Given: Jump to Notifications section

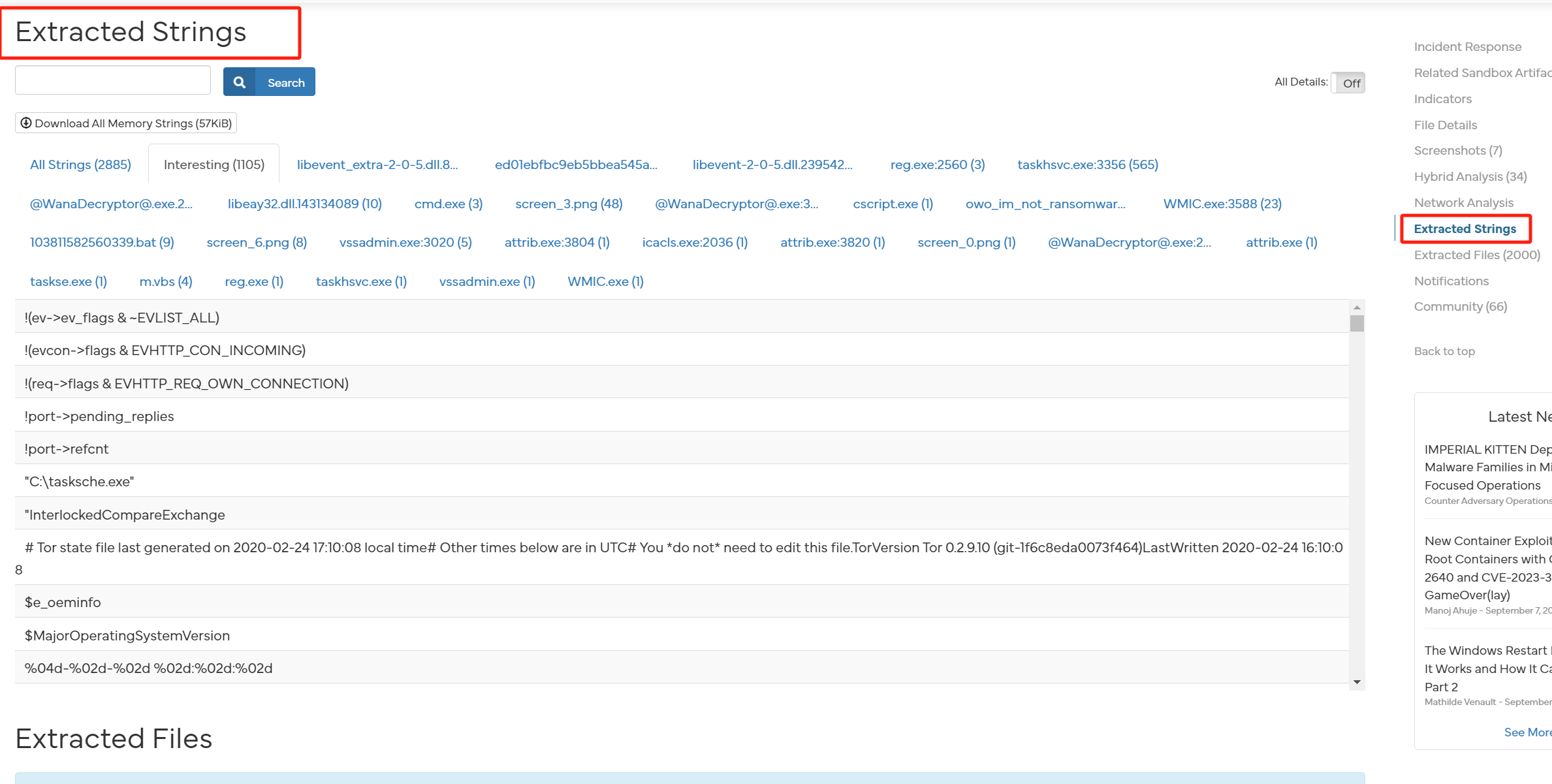Looking at the screenshot, I should pos(1451,281).
